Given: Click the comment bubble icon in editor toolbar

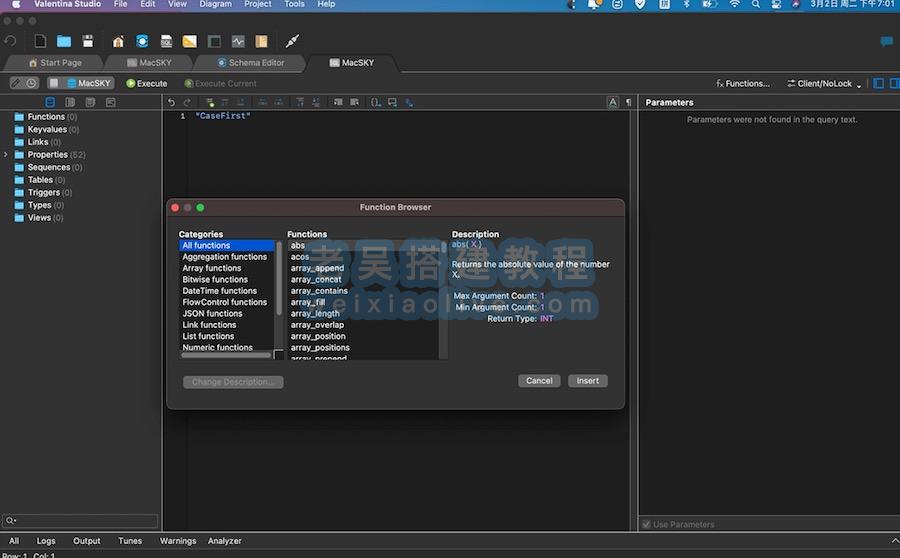Looking at the screenshot, I should [x=393, y=102].
